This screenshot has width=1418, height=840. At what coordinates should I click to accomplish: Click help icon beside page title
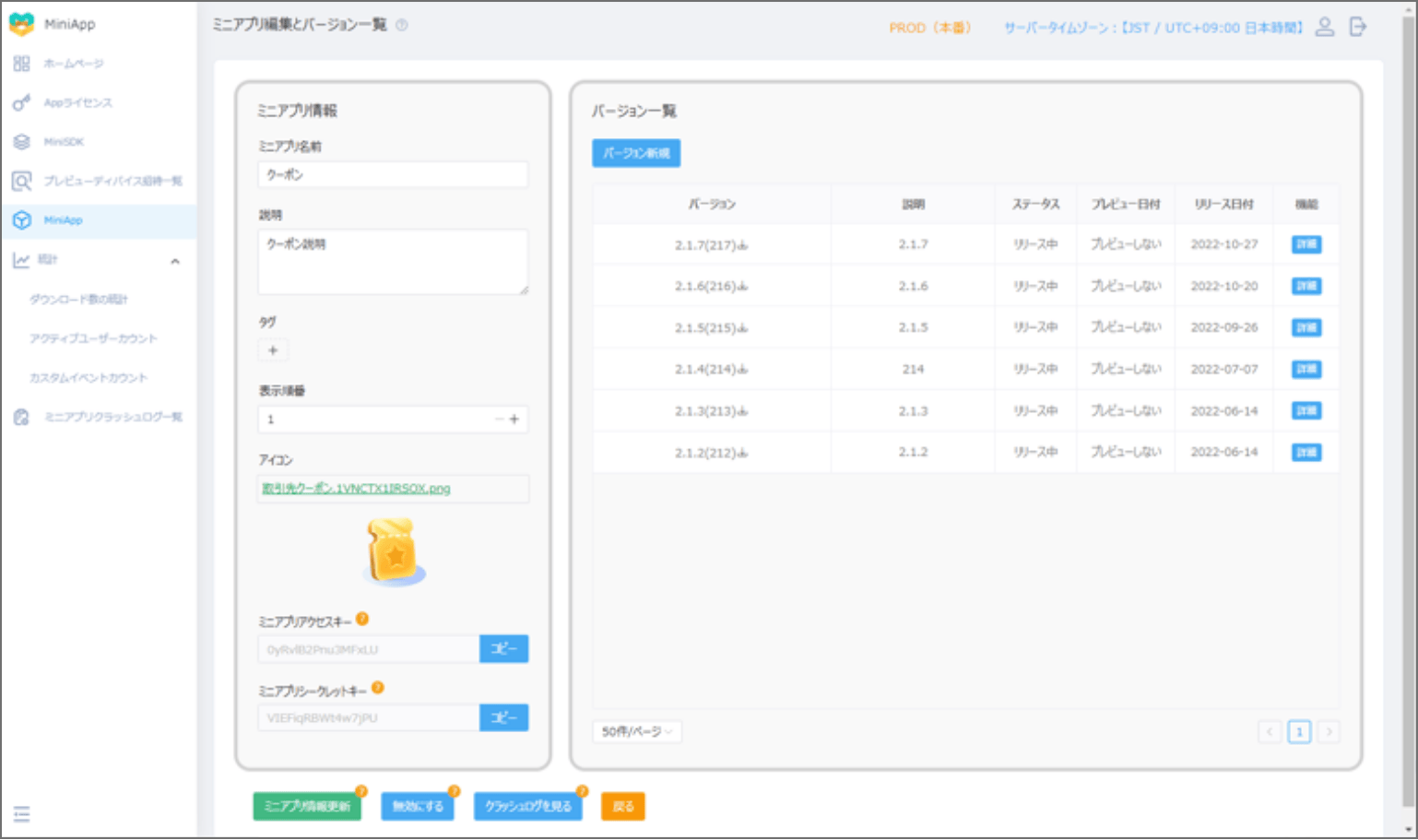click(x=402, y=25)
